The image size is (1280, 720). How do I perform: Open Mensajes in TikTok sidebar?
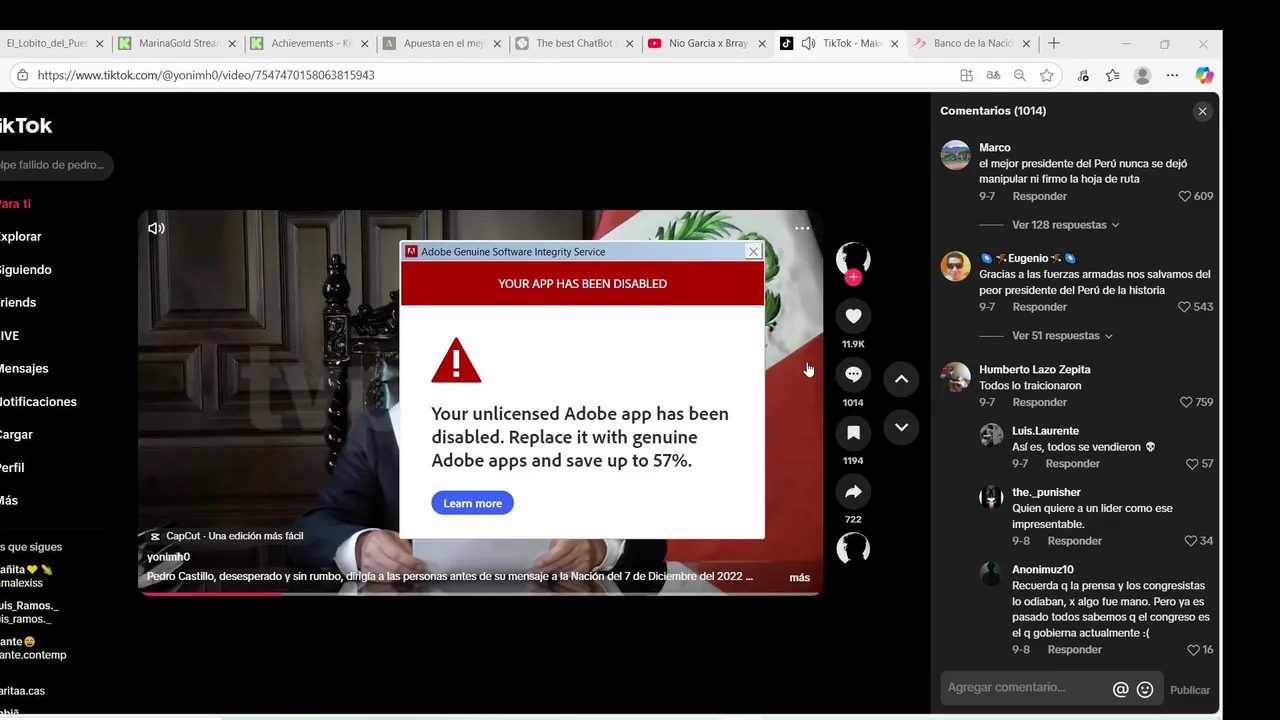point(24,369)
